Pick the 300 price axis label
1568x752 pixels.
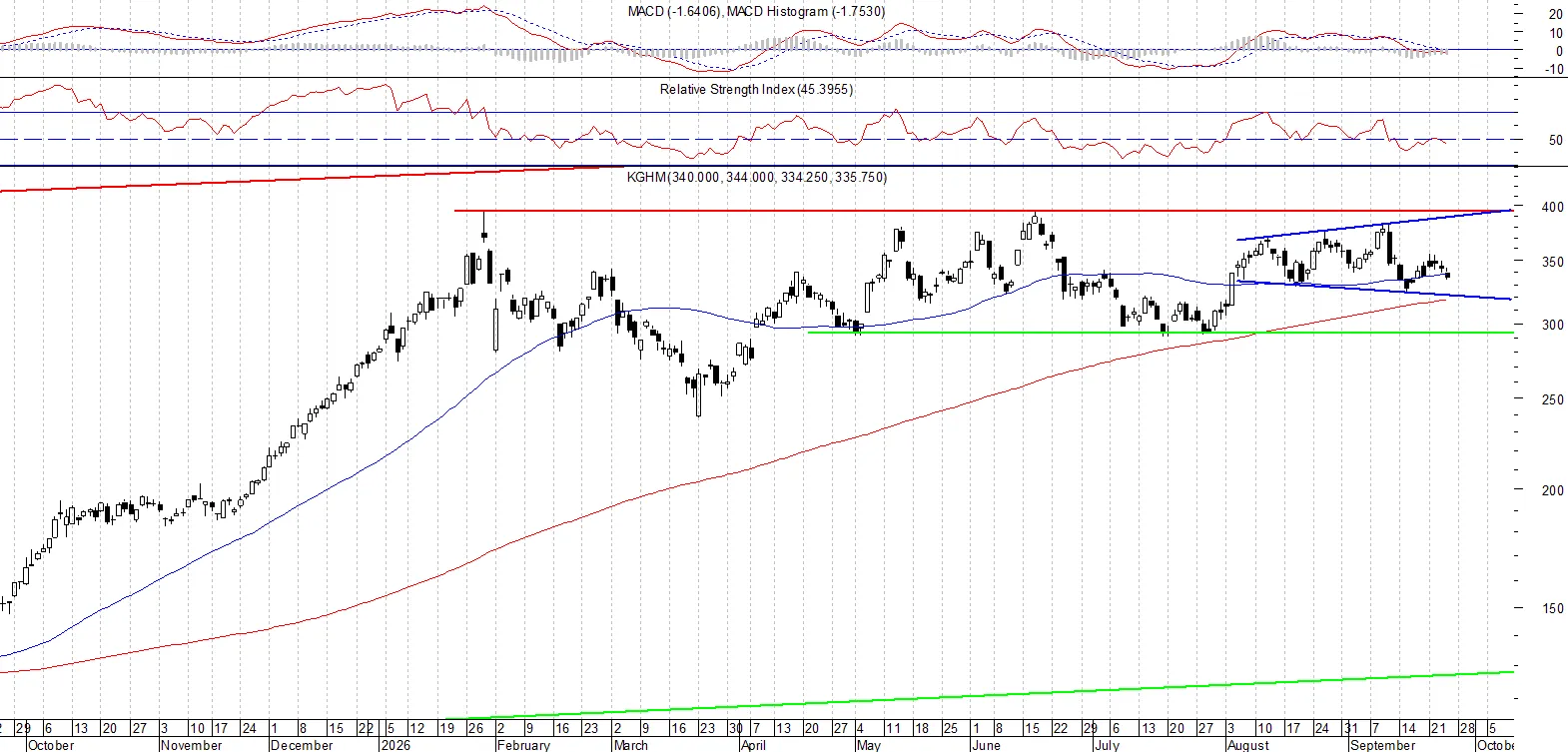[x=1553, y=326]
